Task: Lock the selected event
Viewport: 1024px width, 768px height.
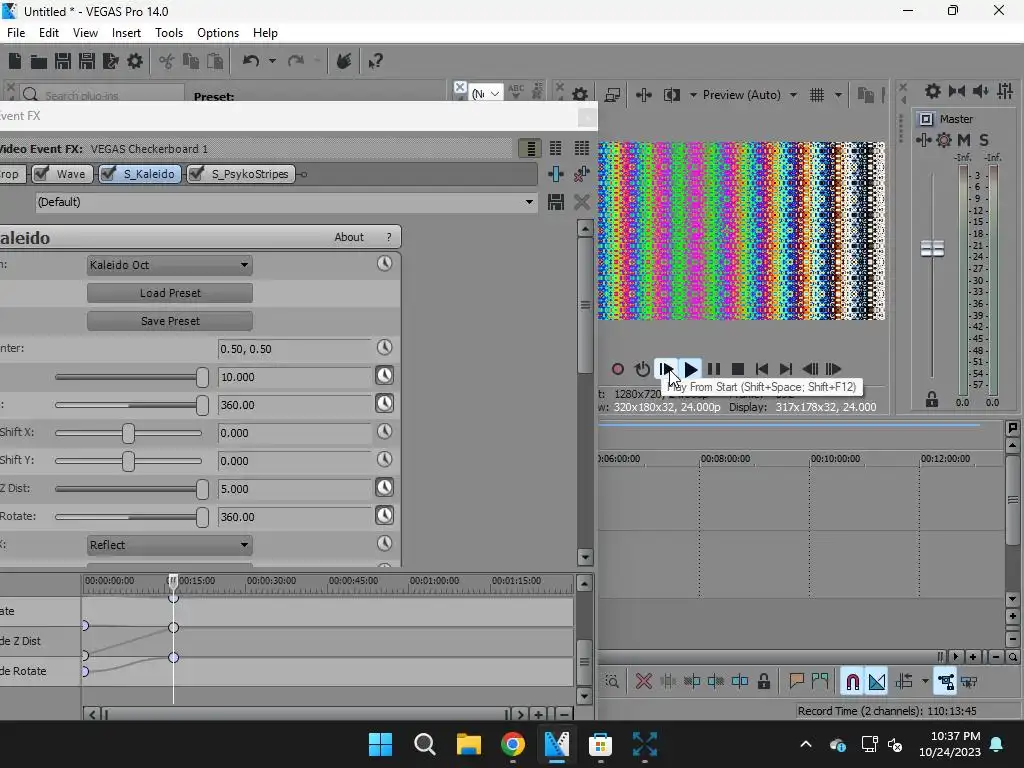Action: [763, 682]
